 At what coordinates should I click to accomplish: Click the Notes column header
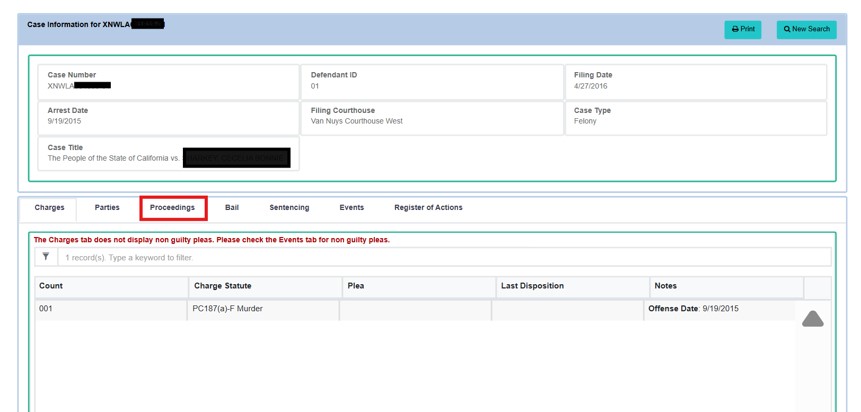(x=726, y=287)
